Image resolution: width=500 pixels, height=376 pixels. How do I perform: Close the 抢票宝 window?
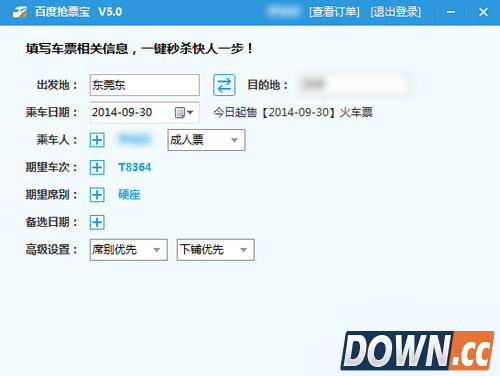point(483,12)
